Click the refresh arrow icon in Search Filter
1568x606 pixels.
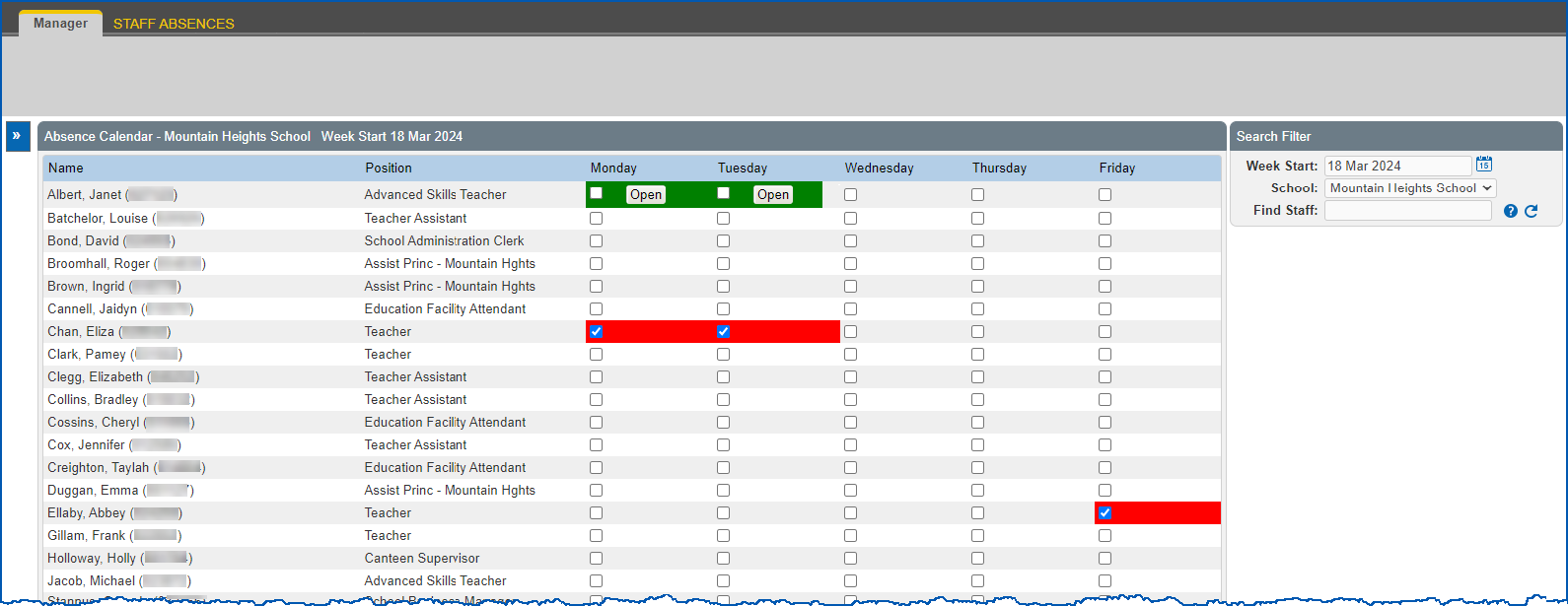point(1532,211)
